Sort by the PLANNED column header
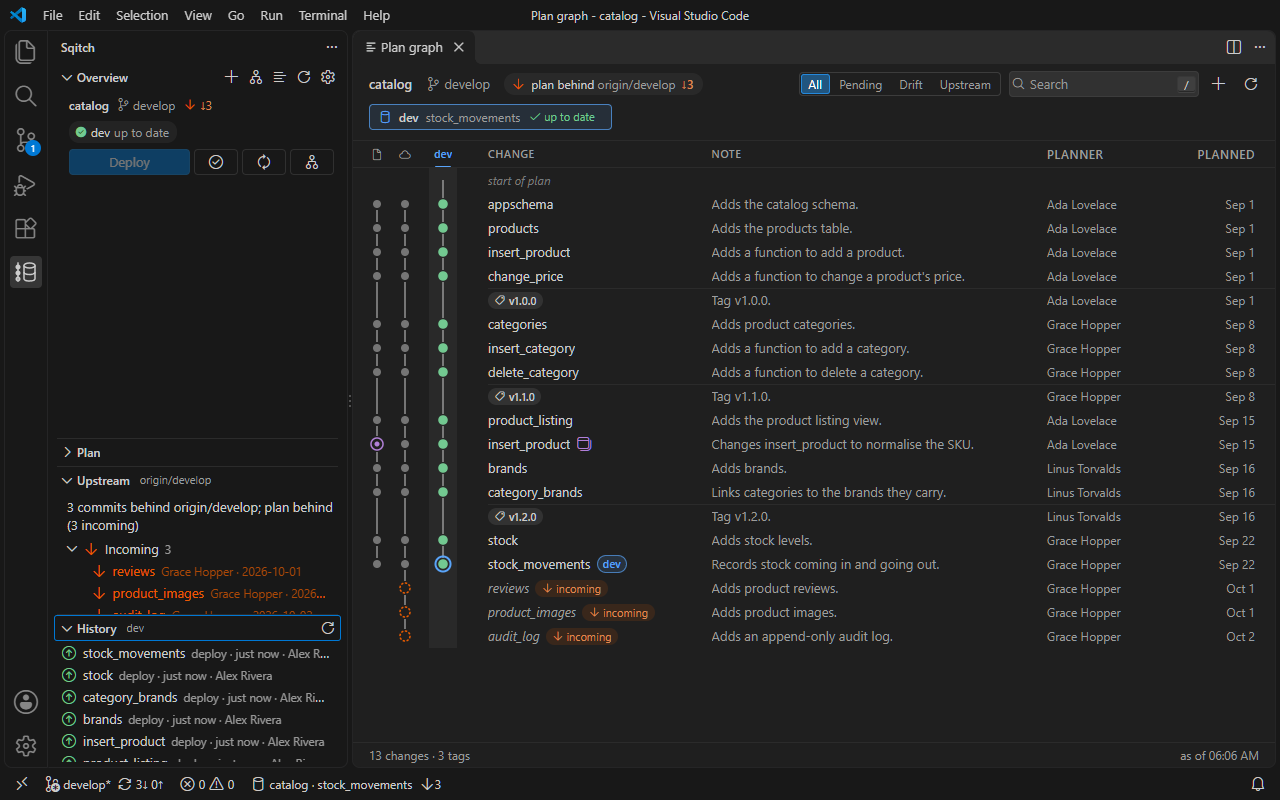Image resolution: width=1280 pixels, height=800 pixels. pos(1225,154)
